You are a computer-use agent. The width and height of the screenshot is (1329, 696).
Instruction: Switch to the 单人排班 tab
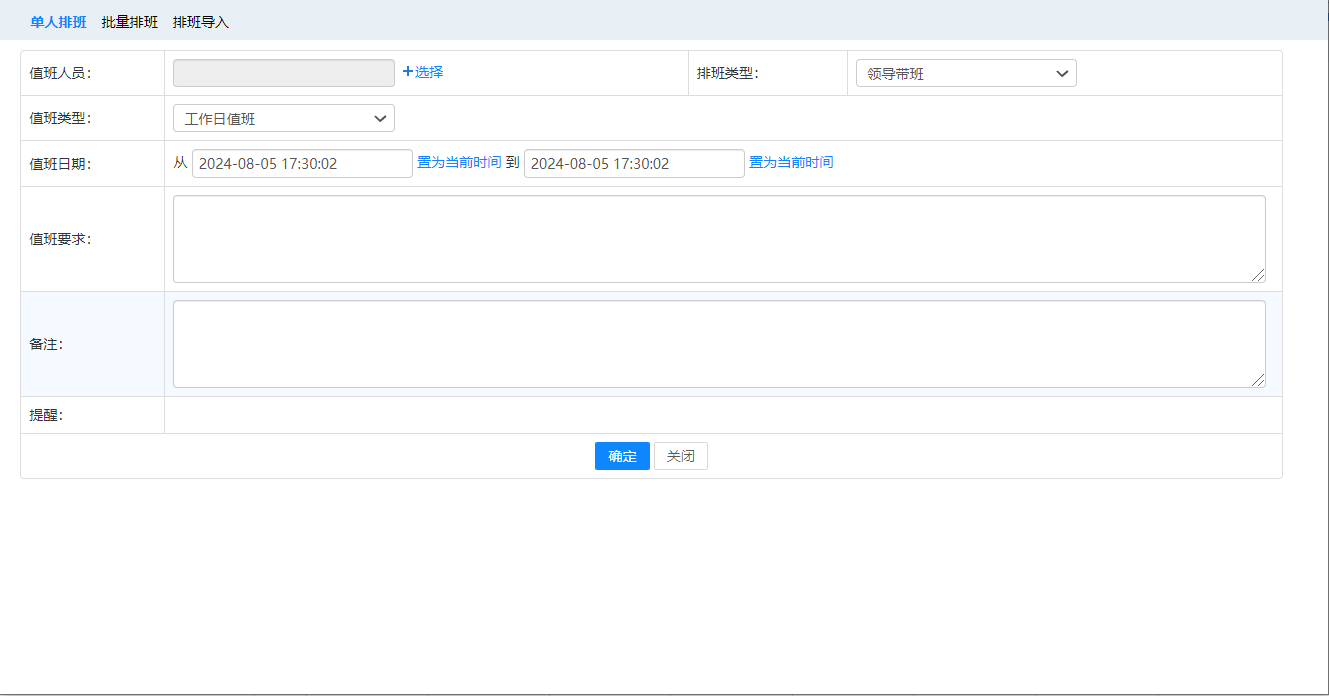tap(58, 22)
